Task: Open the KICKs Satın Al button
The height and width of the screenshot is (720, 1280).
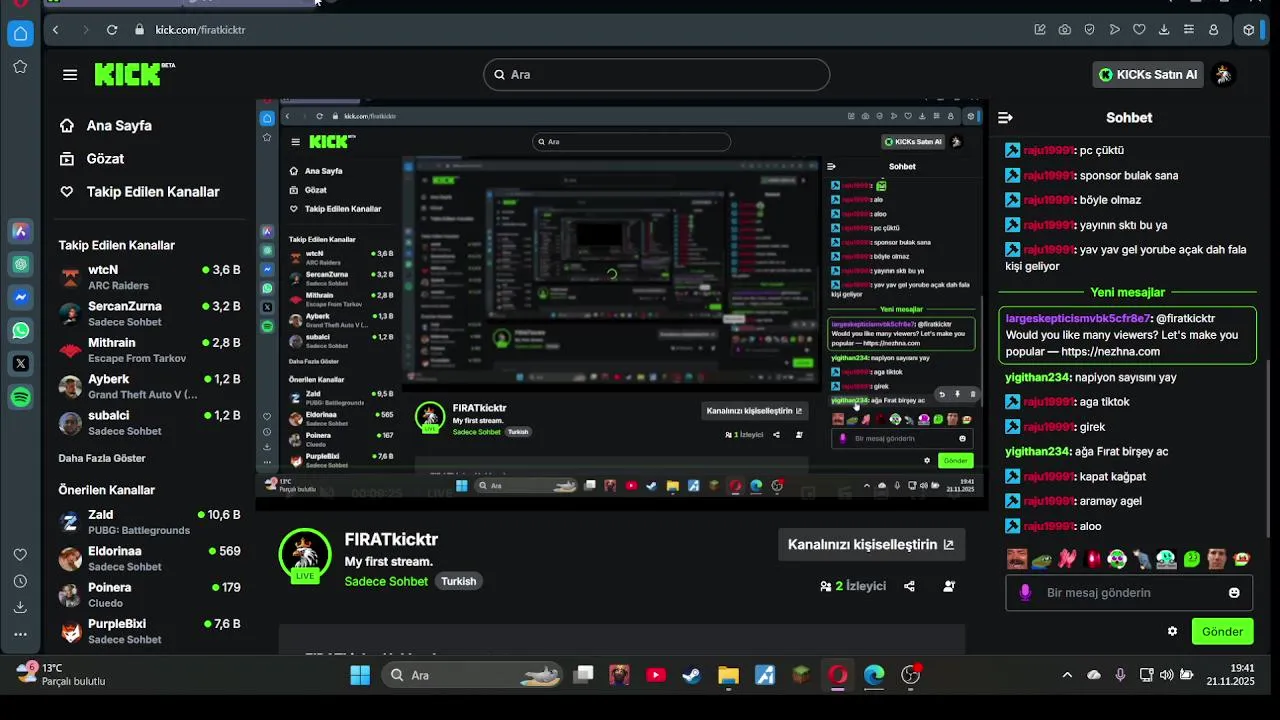Action: [x=1147, y=74]
